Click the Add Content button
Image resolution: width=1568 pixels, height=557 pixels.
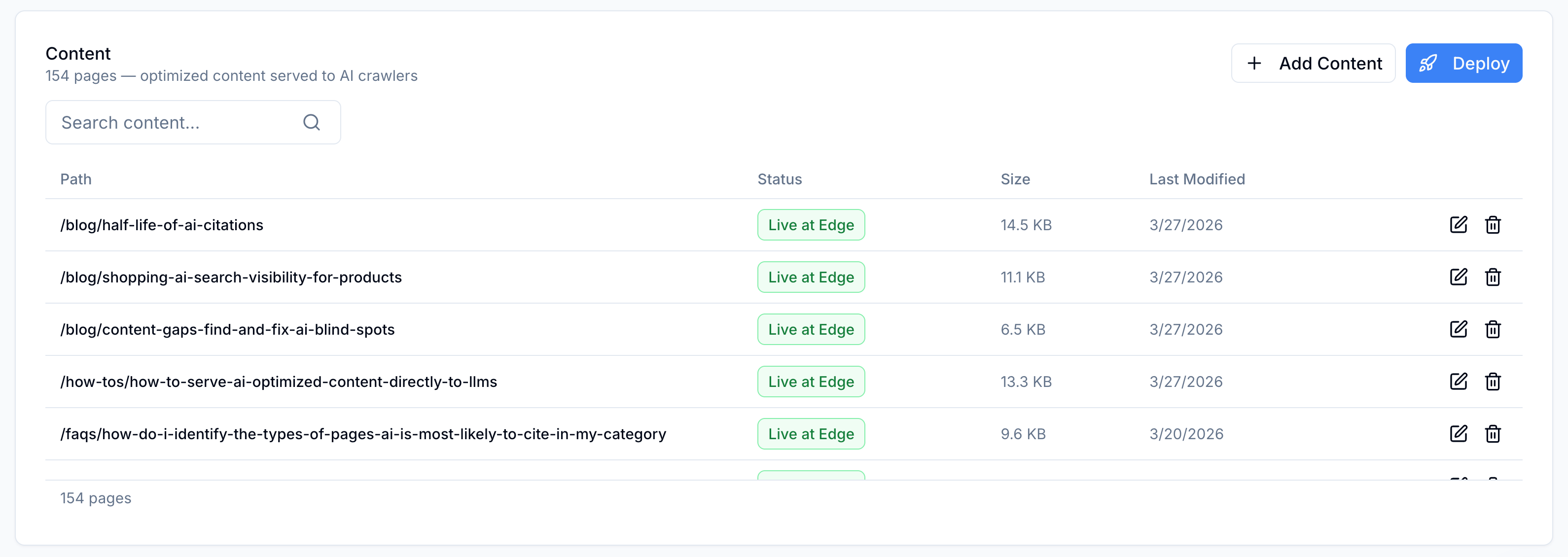[x=1313, y=63]
